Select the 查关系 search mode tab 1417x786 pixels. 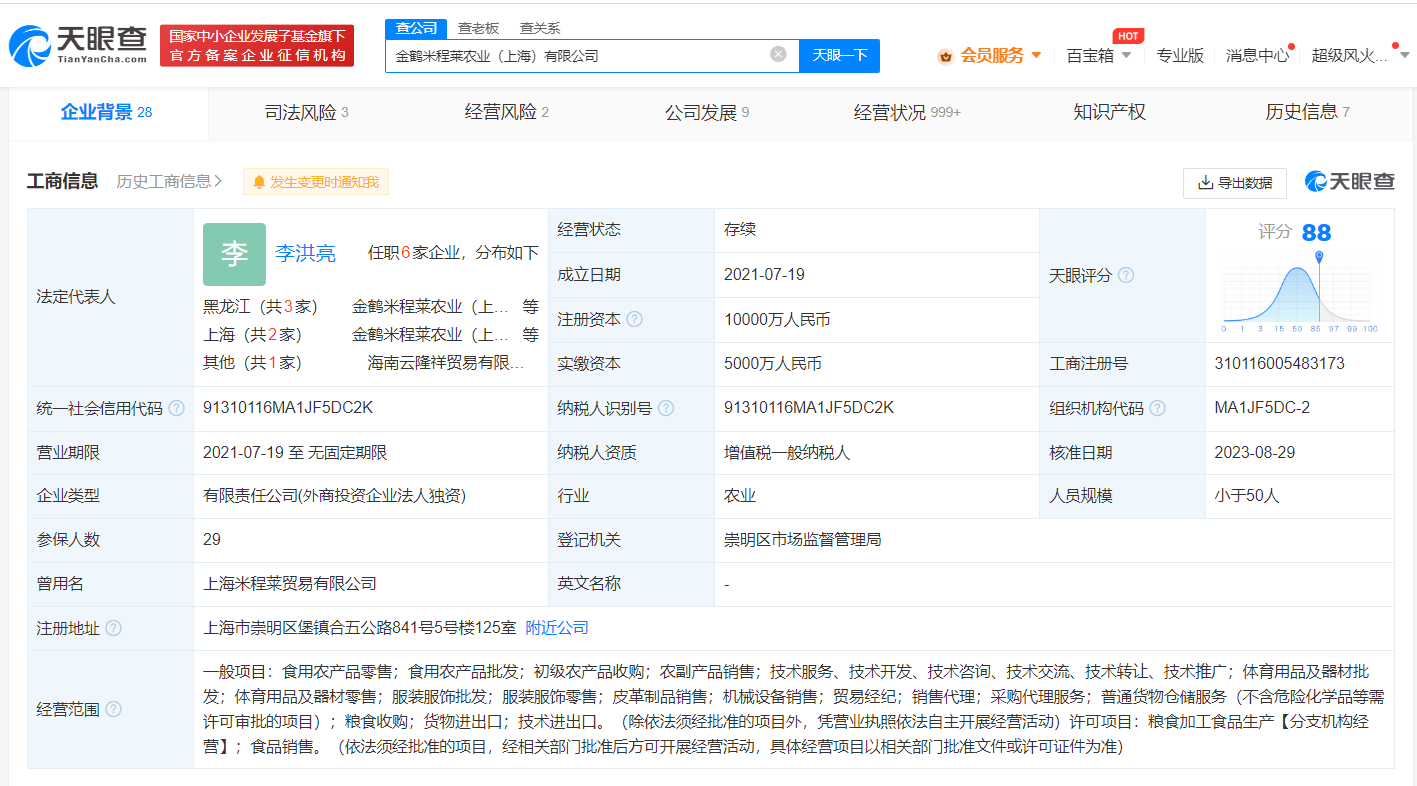[x=540, y=28]
